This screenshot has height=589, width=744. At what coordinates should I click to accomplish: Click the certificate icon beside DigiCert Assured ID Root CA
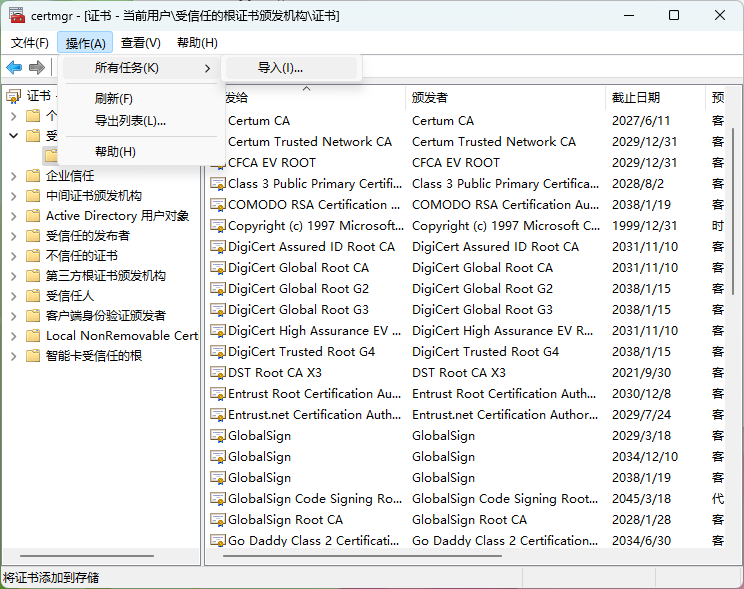(x=218, y=247)
